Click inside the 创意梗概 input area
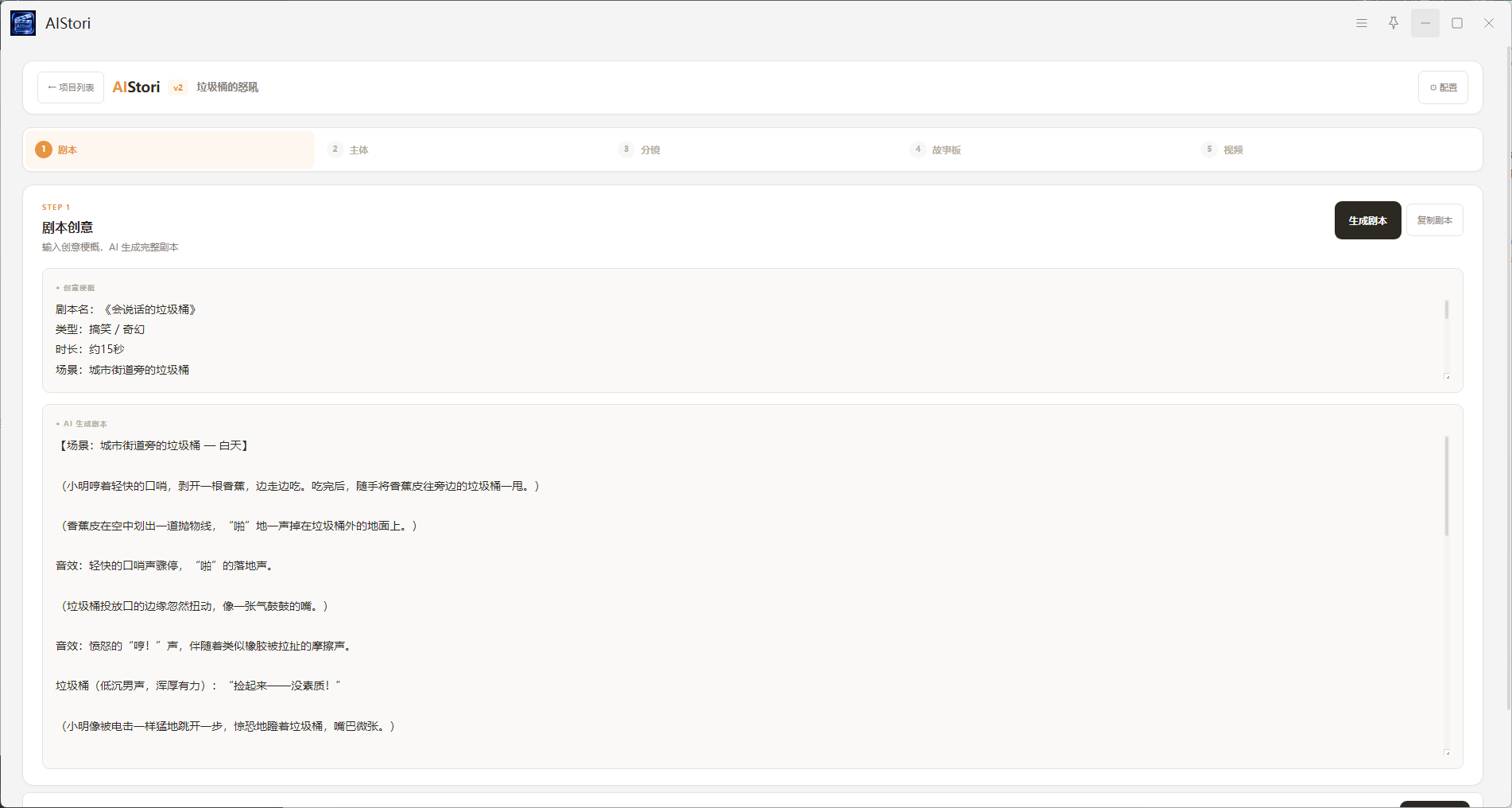Screen dimensions: 1512x808 (752, 339)
